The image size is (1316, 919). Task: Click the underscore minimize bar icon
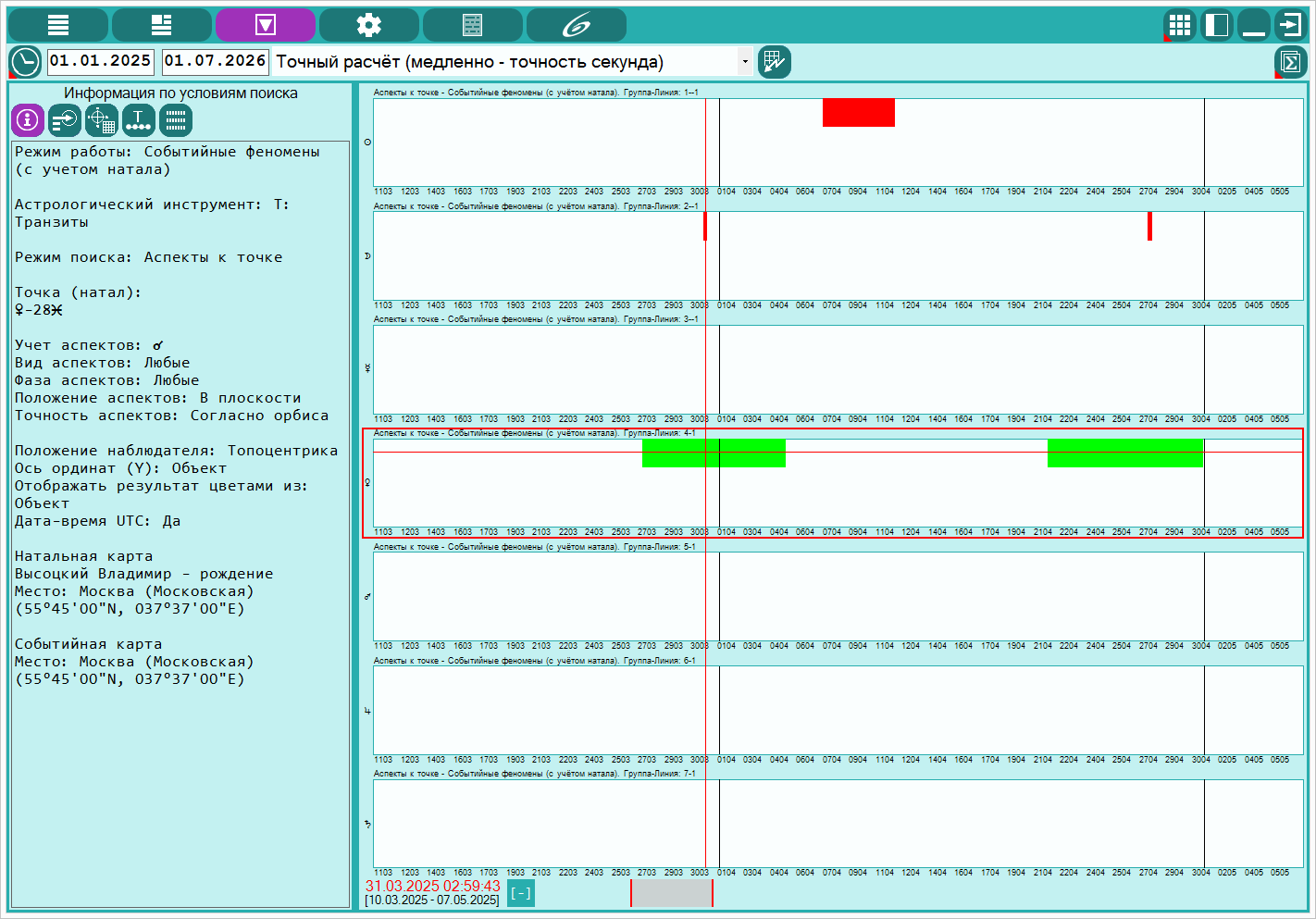click(x=1254, y=25)
